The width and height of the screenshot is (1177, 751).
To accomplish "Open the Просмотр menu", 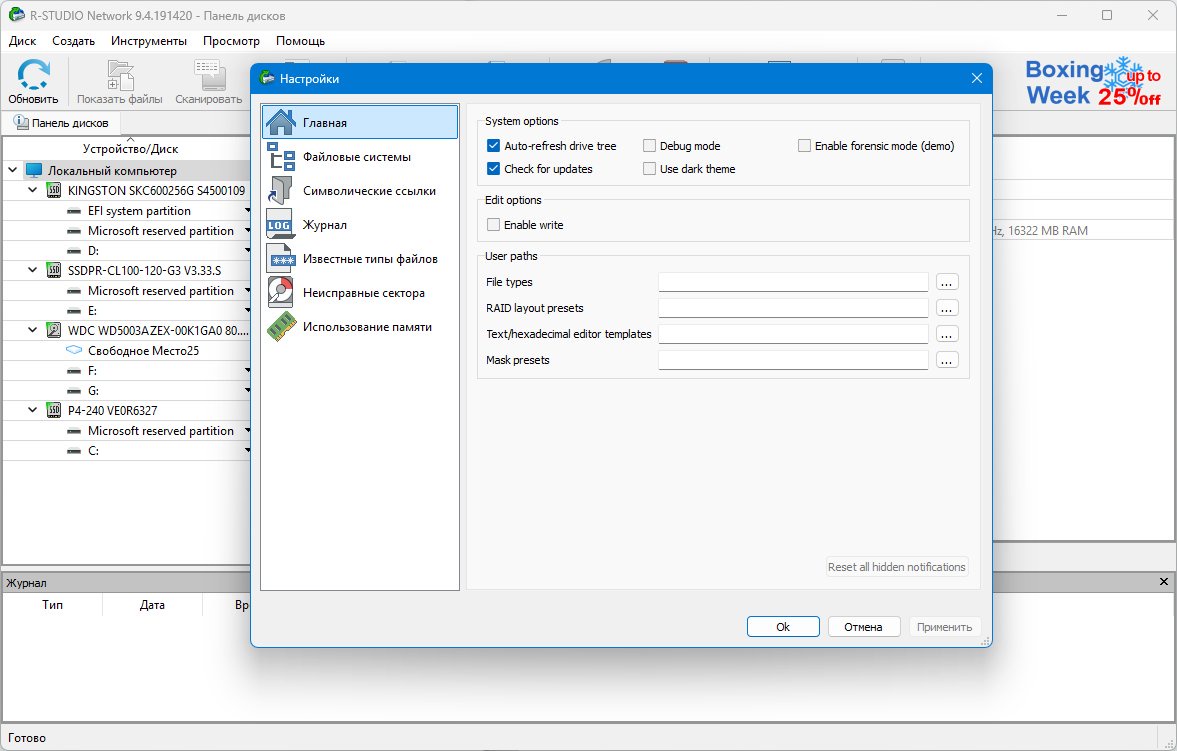I will [231, 41].
